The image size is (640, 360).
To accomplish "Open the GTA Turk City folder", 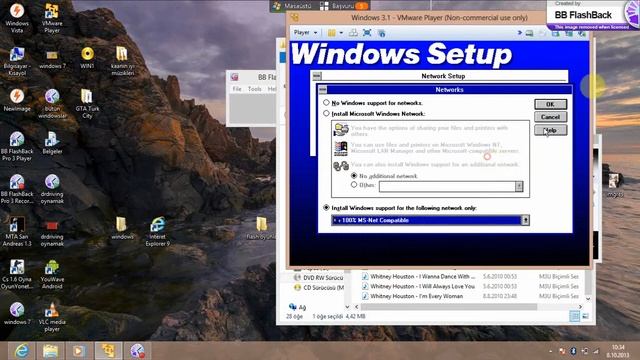I will (x=87, y=103).
